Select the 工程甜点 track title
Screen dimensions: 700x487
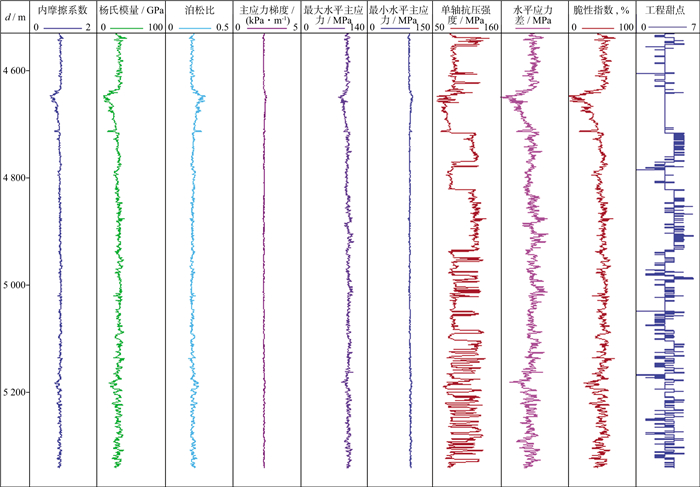coord(665,8)
